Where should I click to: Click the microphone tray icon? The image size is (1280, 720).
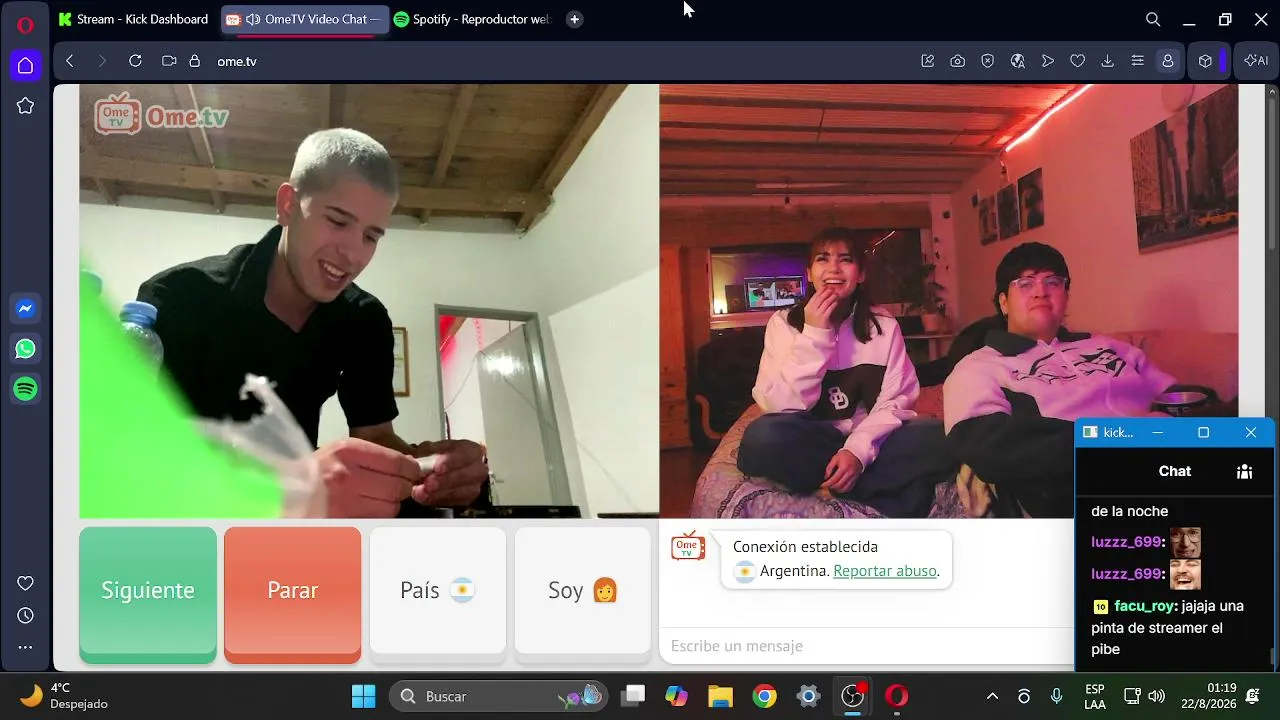[1056, 696]
